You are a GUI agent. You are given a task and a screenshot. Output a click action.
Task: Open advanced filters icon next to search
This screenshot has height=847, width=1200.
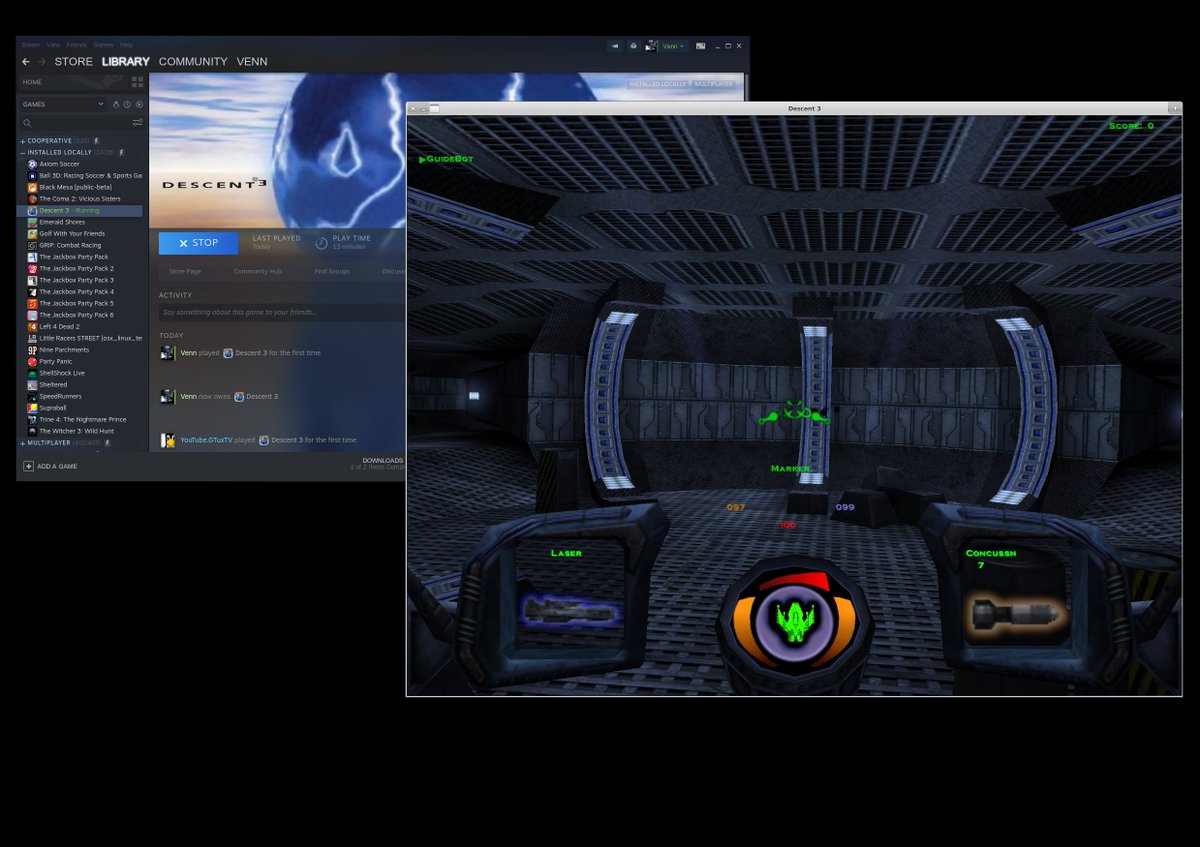137,123
